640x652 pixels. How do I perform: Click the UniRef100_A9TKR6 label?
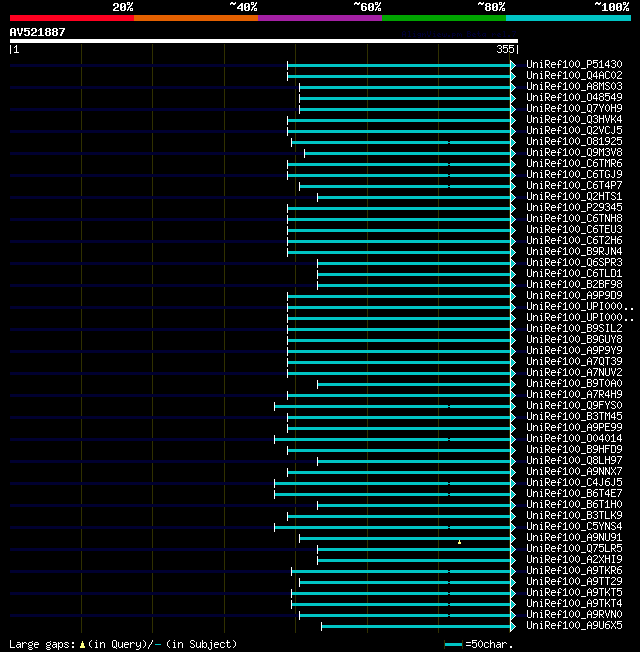click(x=574, y=570)
